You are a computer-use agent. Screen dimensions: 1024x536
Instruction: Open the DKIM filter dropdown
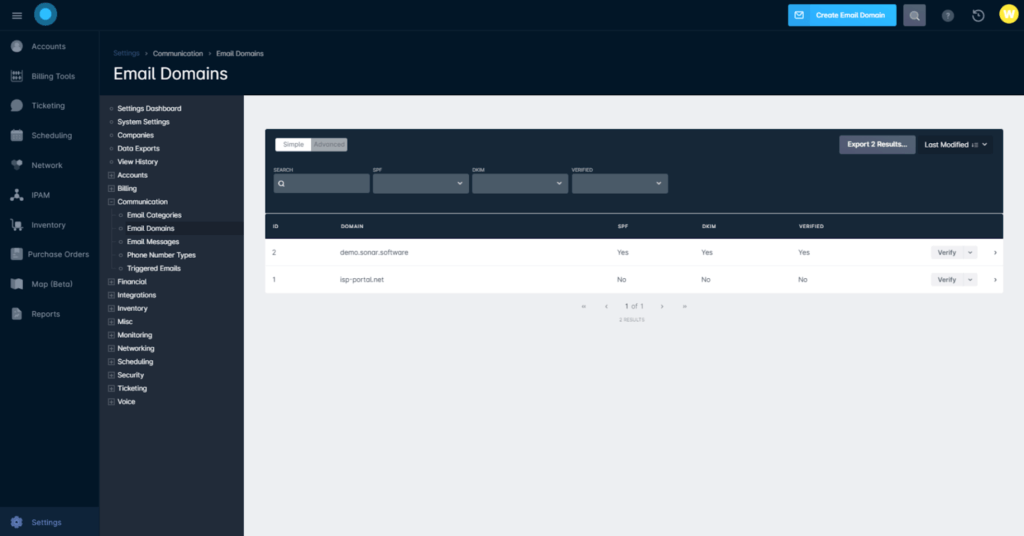[x=520, y=183]
